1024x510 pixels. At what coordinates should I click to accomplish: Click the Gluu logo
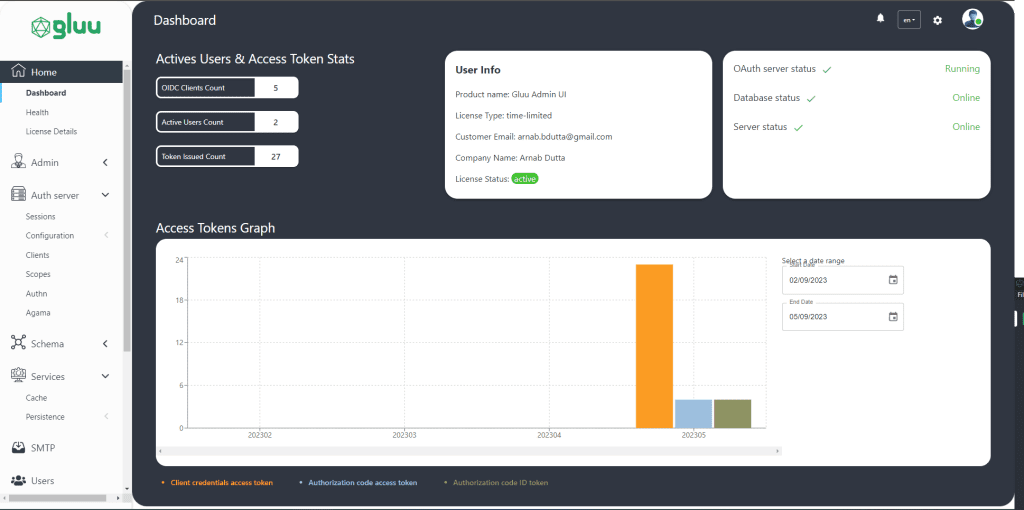65,27
